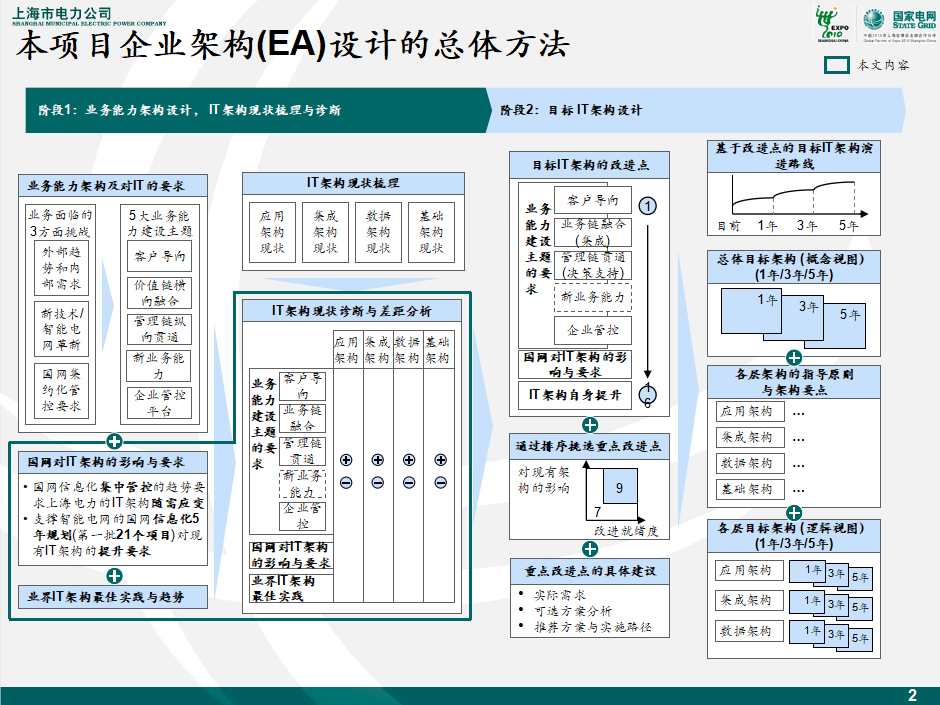Select 基础架构 box under 指导原则与架构要点
Screen dimensions: 940x705
(x=750, y=489)
